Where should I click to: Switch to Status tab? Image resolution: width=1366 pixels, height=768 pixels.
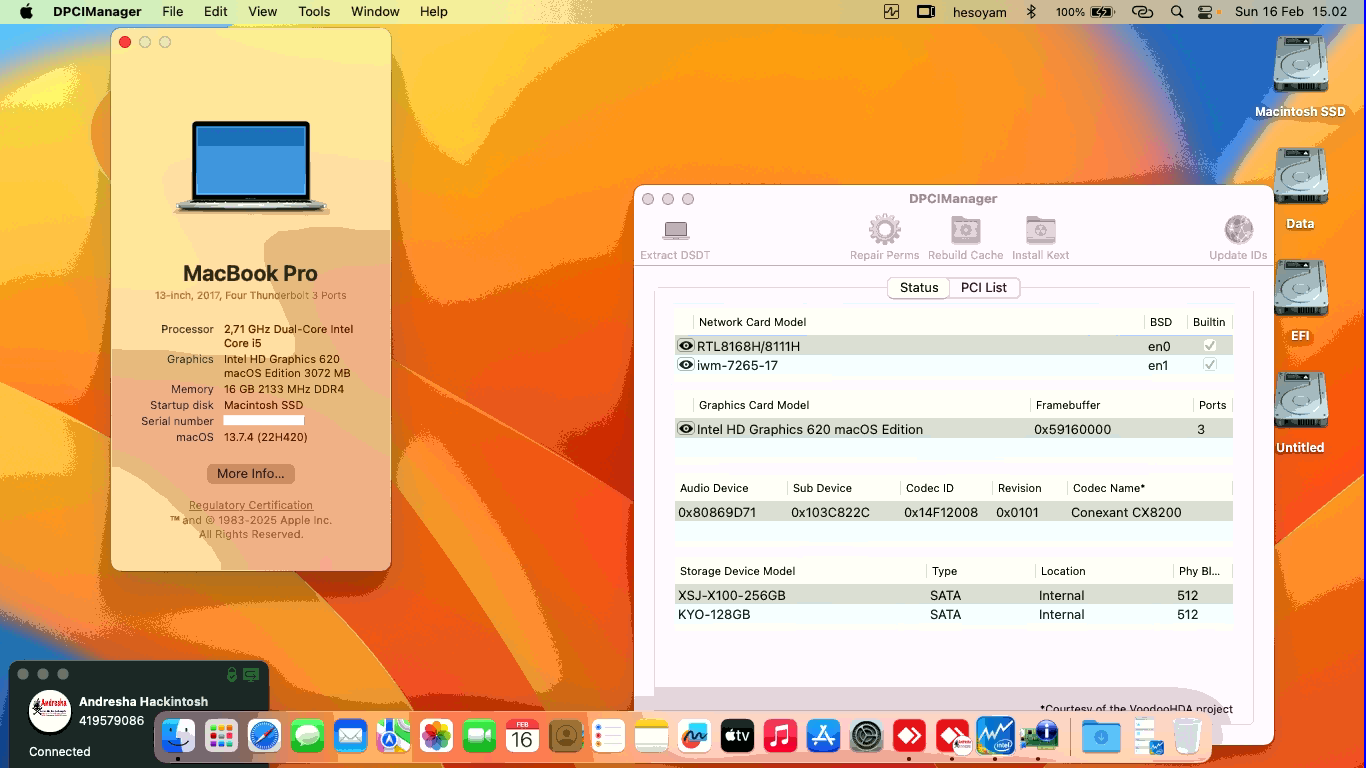pyautogui.click(x=918, y=288)
